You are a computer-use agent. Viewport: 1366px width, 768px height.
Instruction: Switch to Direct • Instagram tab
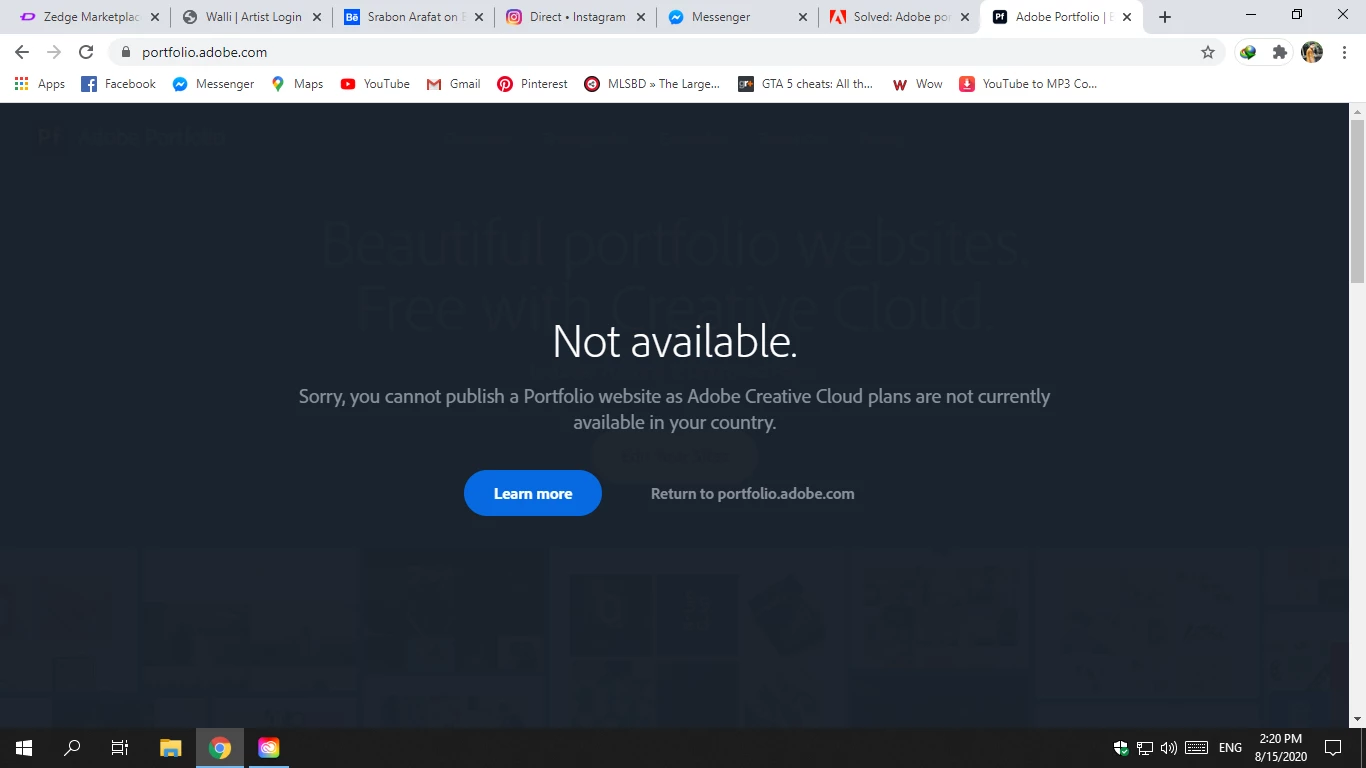575,17
